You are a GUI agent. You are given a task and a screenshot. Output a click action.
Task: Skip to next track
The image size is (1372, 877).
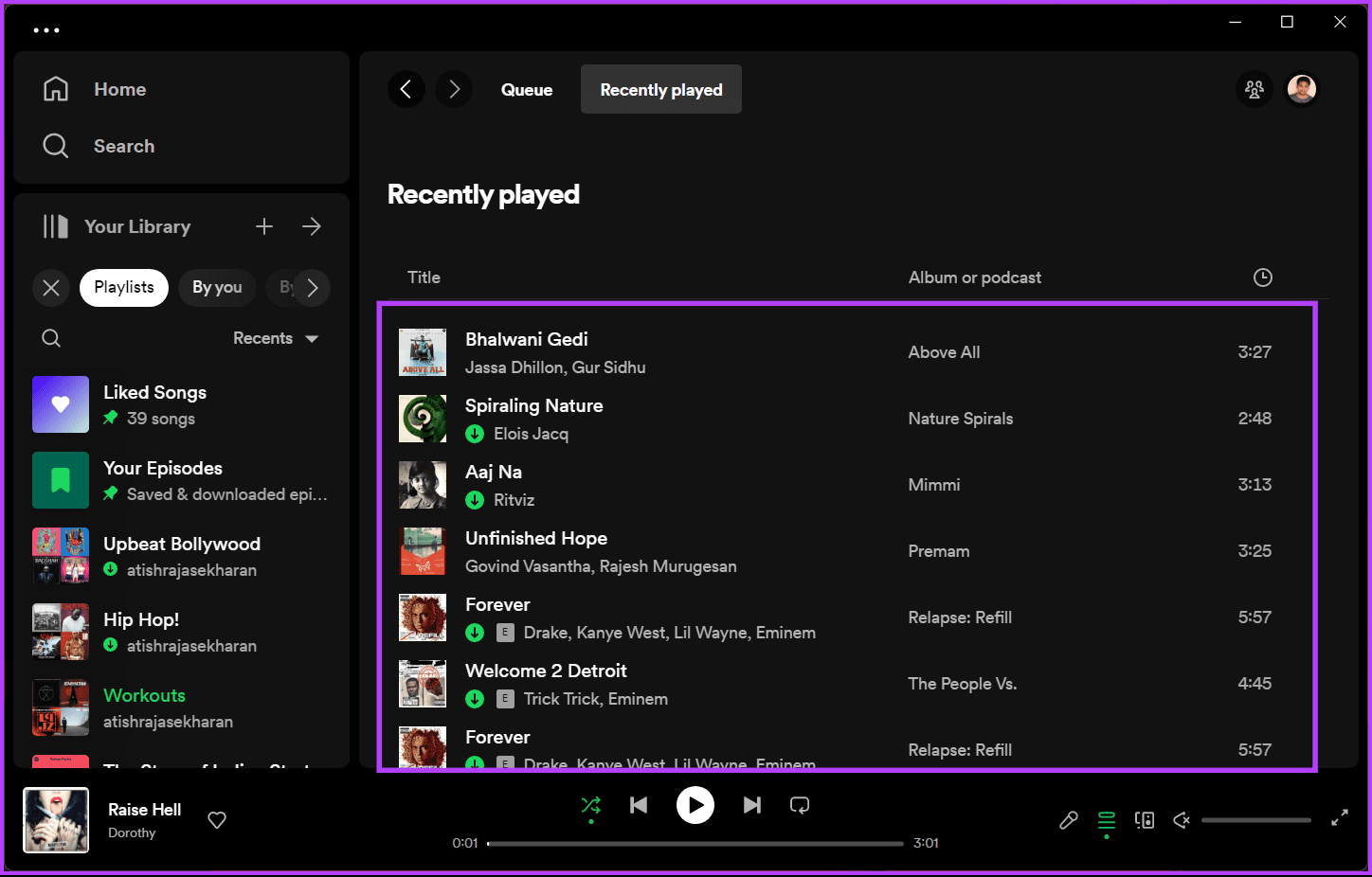coord(752,805)
